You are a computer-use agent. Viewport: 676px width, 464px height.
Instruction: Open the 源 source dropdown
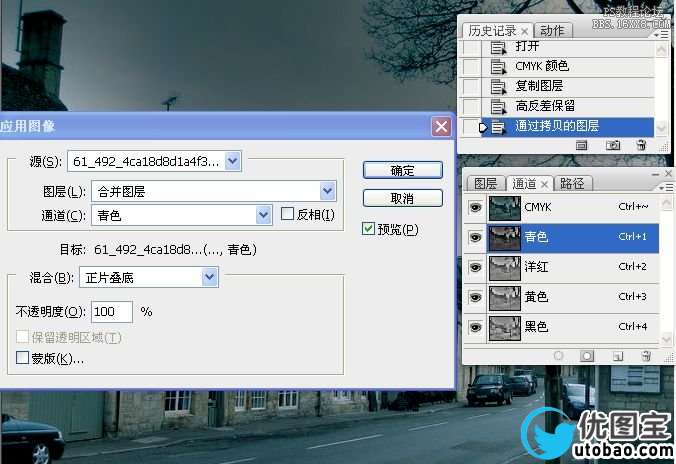[x=233, y=161]
